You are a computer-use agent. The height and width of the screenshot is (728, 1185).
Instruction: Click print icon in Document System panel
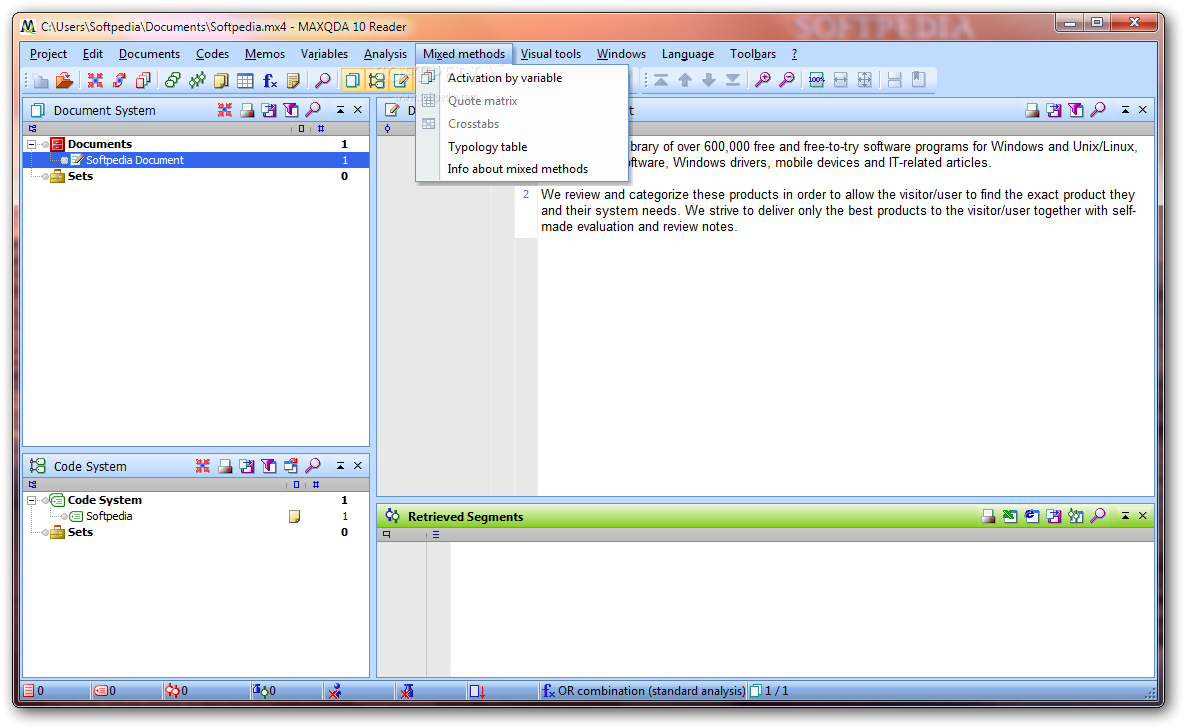click(x=247, y=110)
